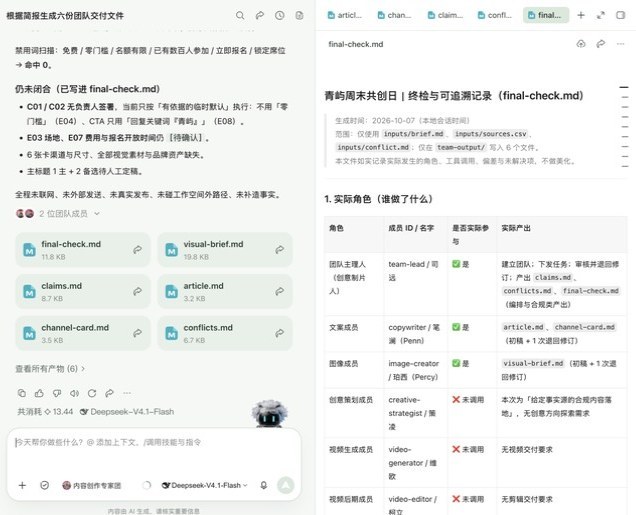Dislike the response with thumbs down
The width and height of the screenshot is (636, 515).
click(x=57, y=393)
